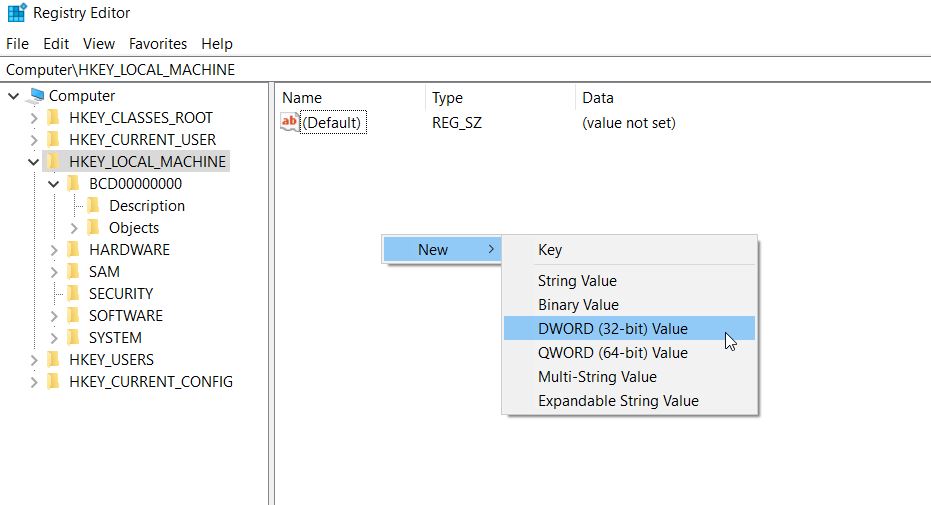Select the Description folder icon
This screenshot has height=505, width=931.
tap(93, 205)
